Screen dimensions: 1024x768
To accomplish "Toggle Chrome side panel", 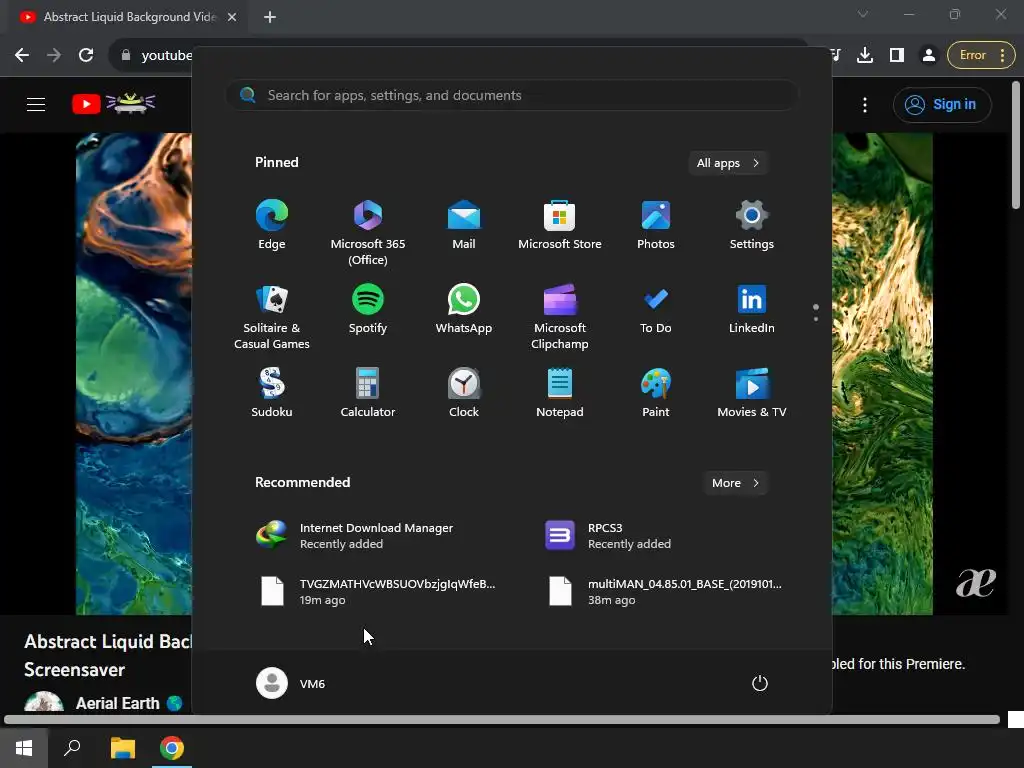I will click(897, 55).
